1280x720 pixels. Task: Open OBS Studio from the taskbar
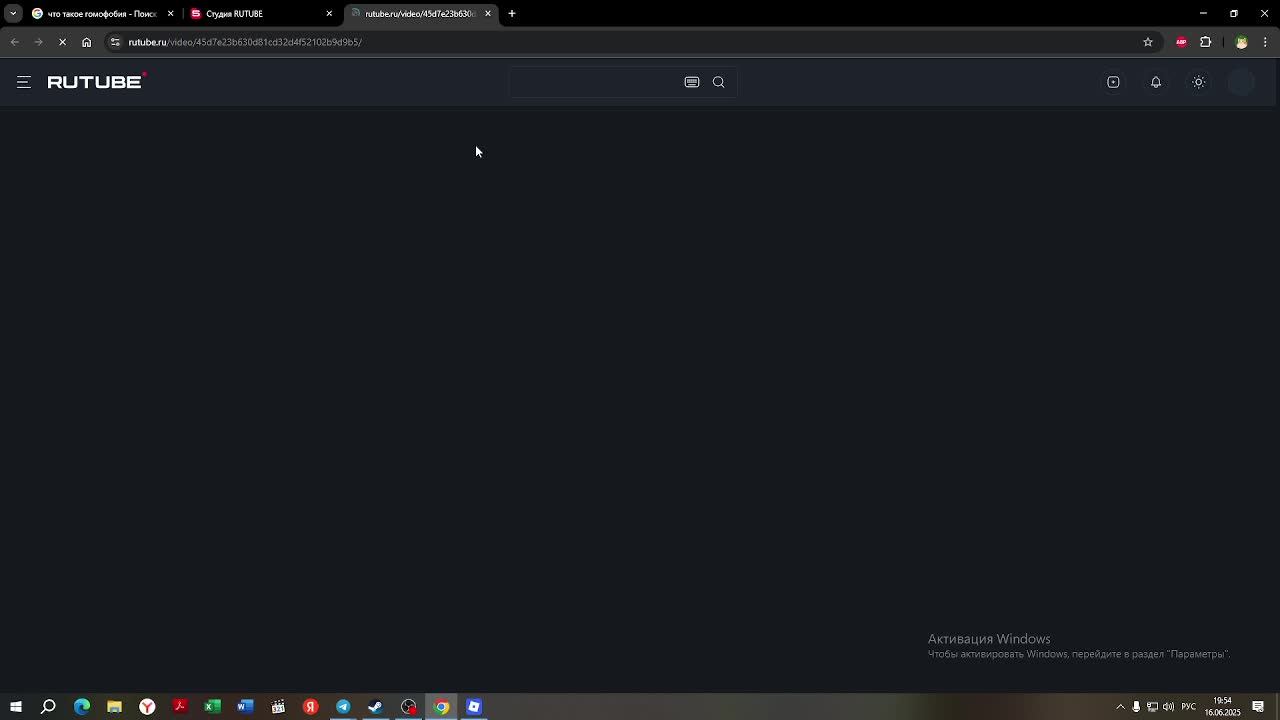tap(408, 707)
